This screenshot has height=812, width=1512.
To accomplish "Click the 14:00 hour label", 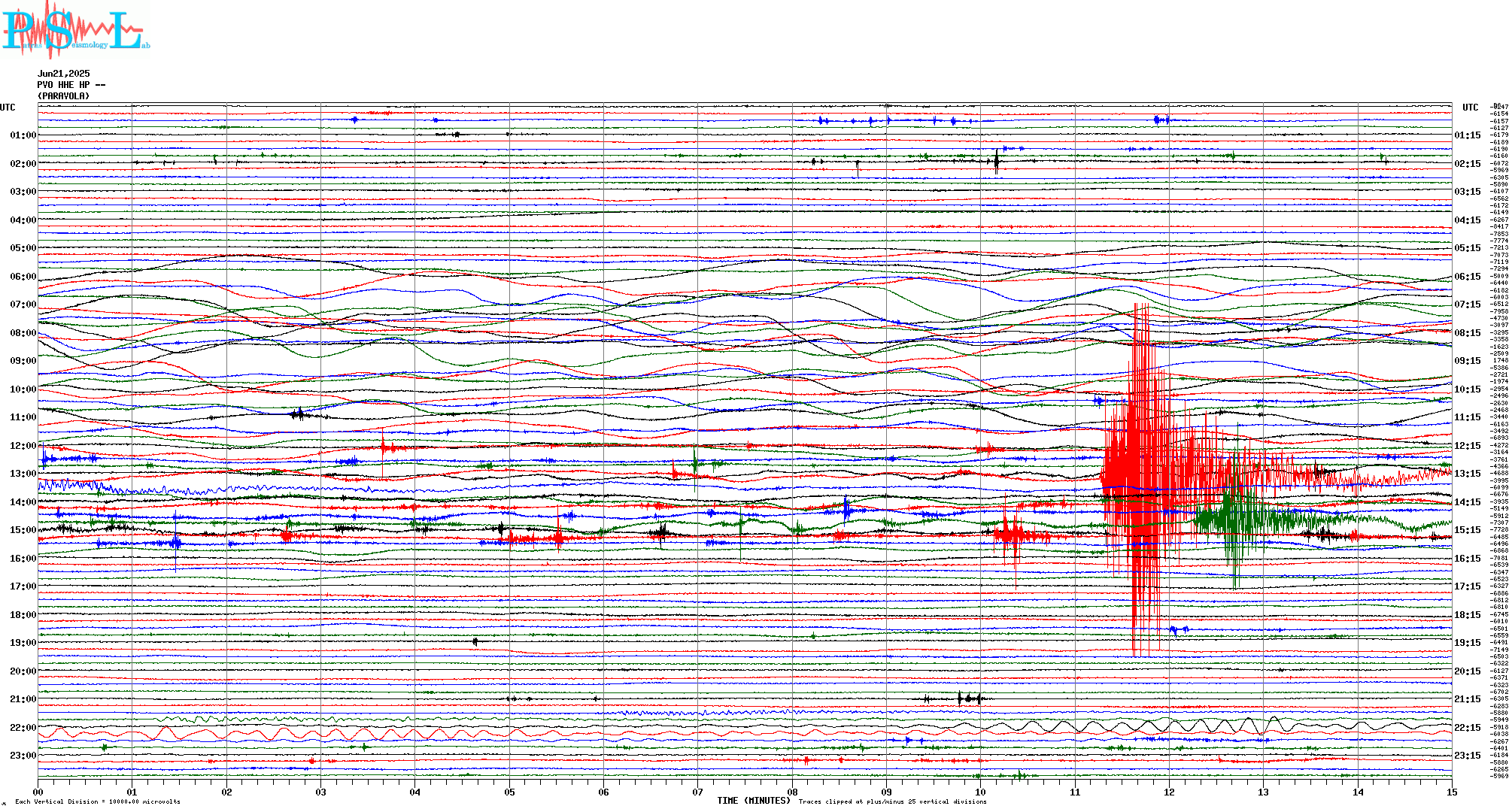I will [x=23, y=502].
